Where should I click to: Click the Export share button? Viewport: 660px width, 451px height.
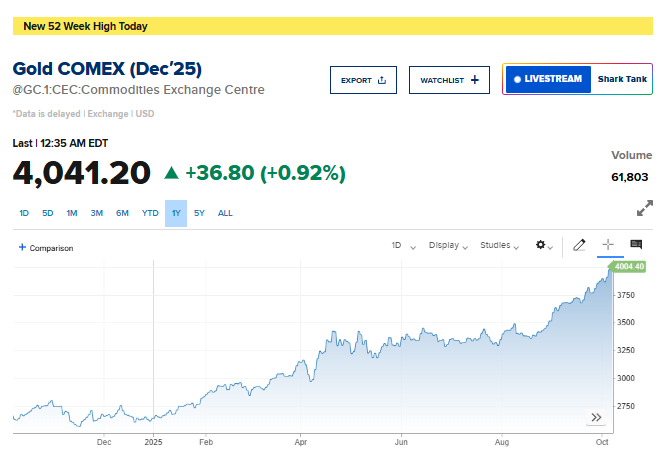pyautogui.click(x=363, y=80)
